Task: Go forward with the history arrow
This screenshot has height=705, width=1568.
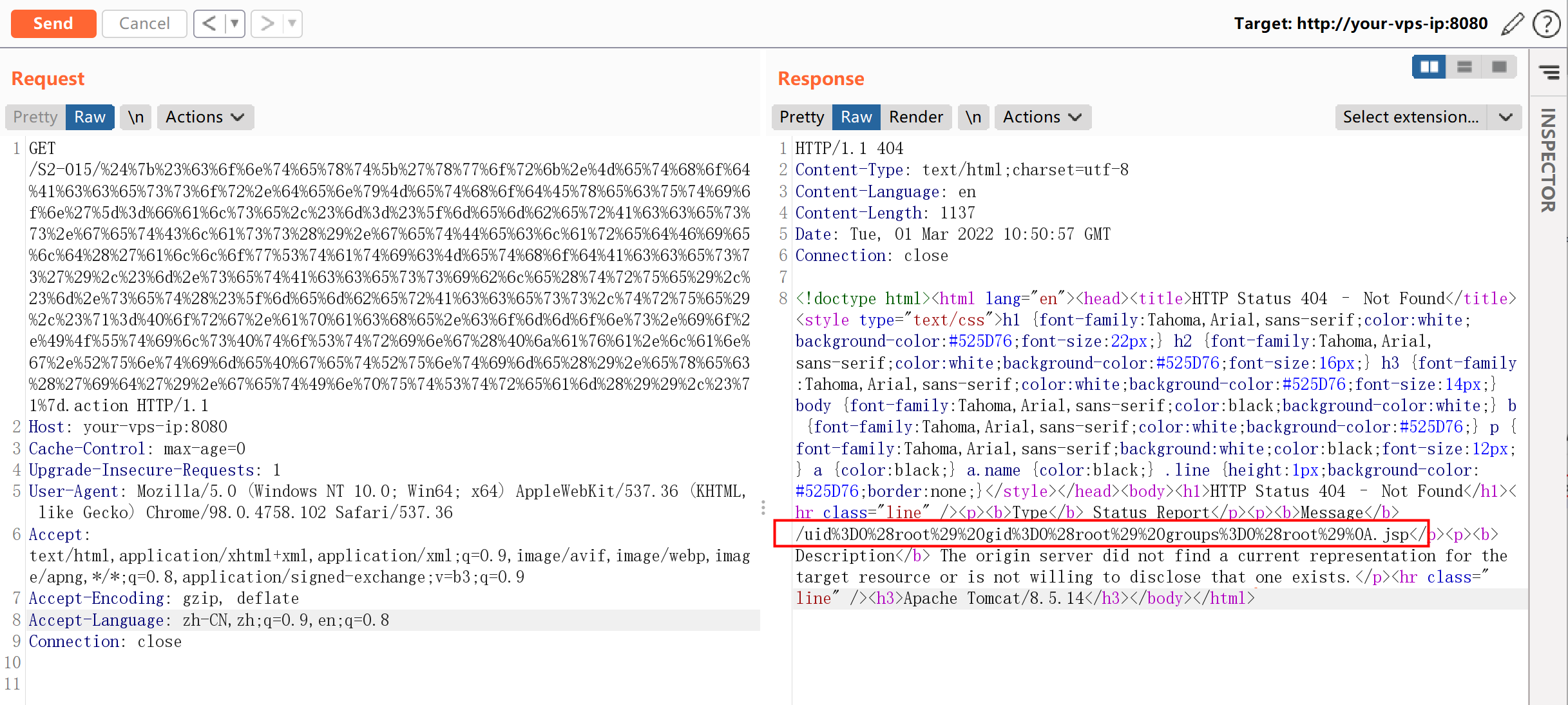Action: (x=267, y=24)
